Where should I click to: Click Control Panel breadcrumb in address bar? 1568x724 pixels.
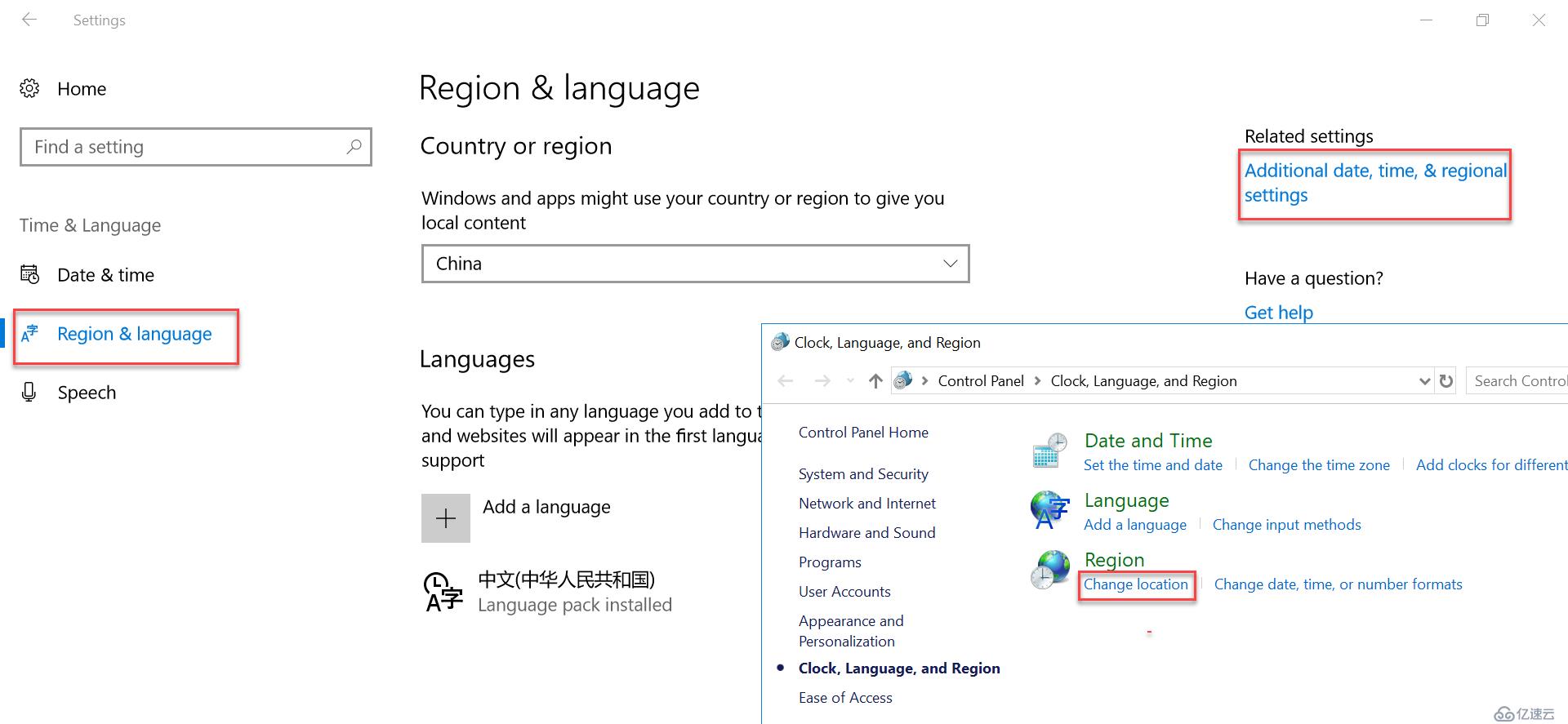pos(981,381)
